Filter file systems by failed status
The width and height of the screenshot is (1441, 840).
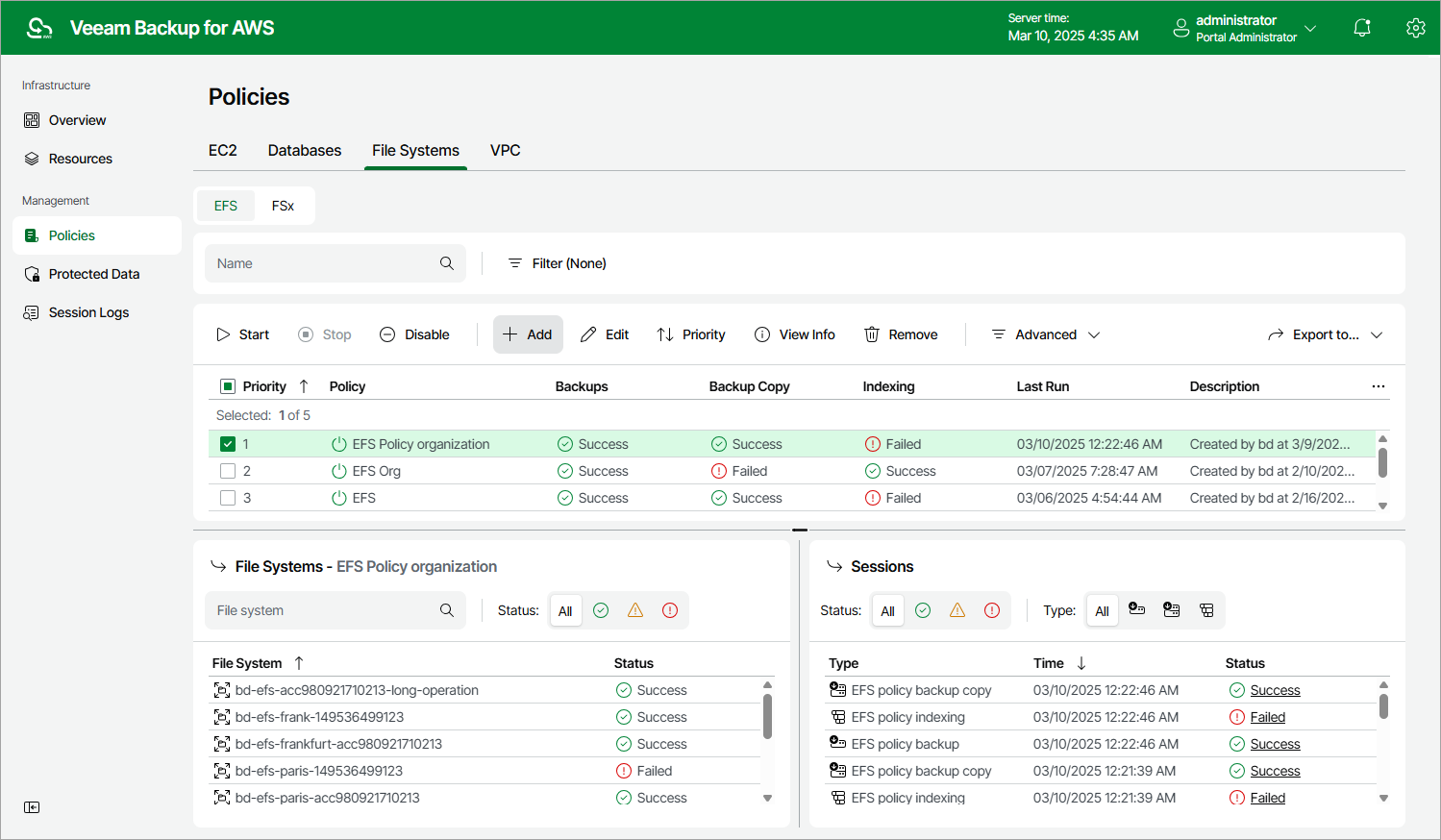click(x=670, y=610)
